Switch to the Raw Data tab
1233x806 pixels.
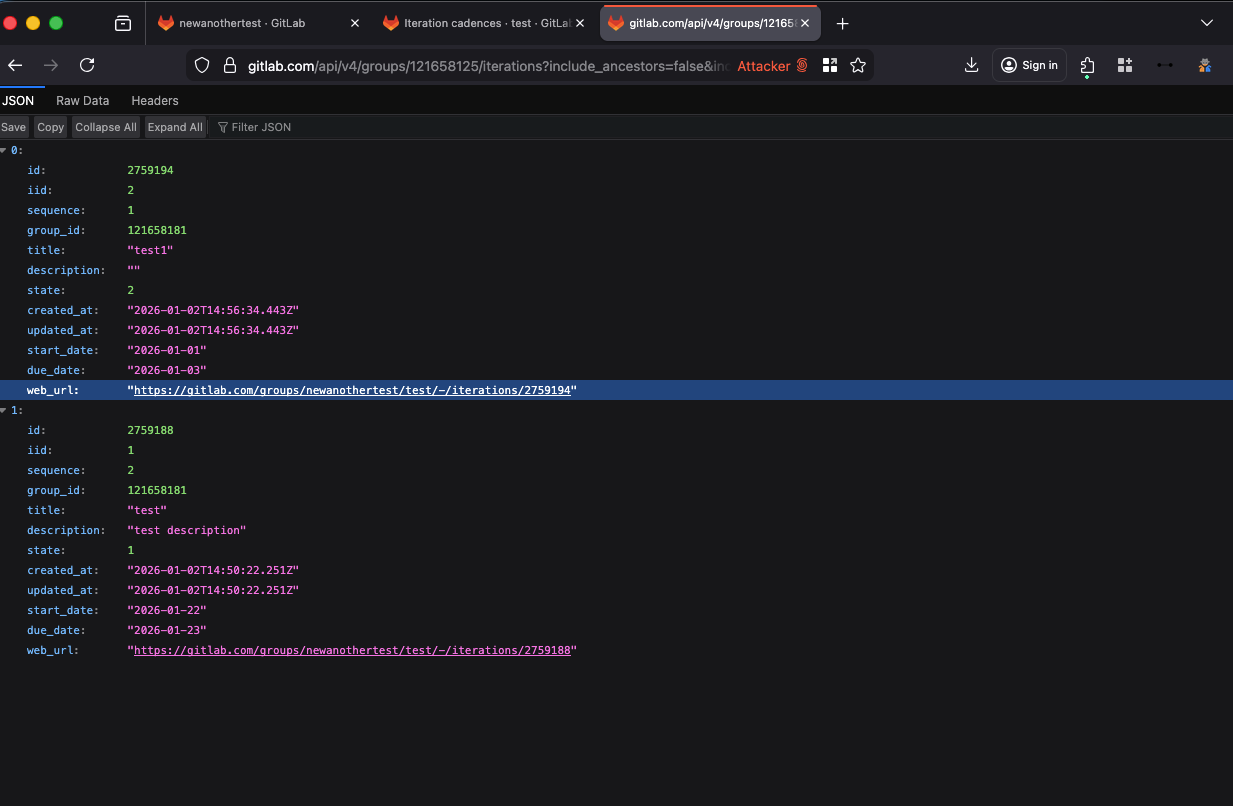click(x=82, y=100)
